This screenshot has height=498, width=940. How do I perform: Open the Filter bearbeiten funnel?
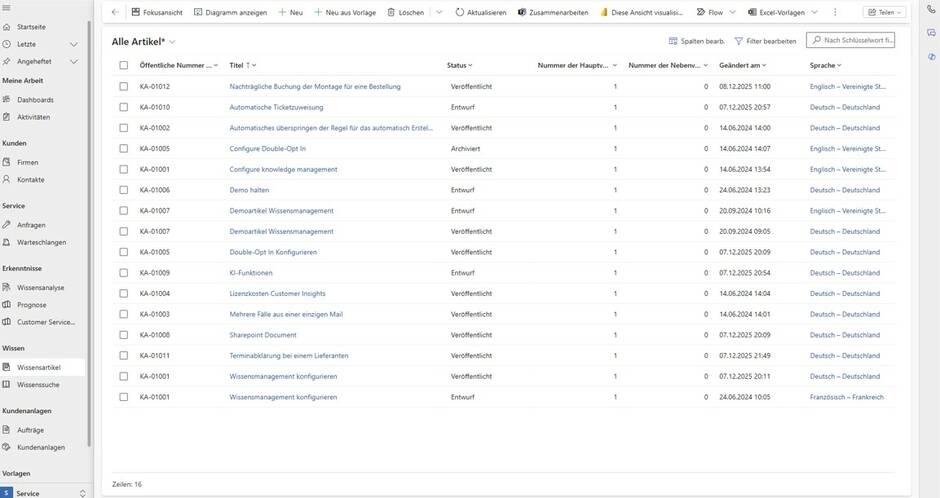click(765, 41)
